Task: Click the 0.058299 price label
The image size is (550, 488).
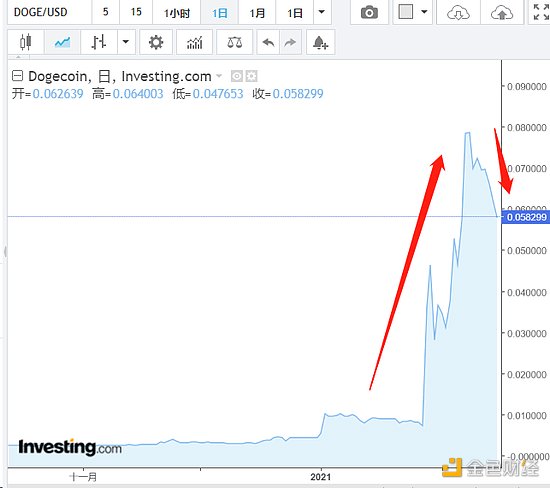Action: [526, 217]
